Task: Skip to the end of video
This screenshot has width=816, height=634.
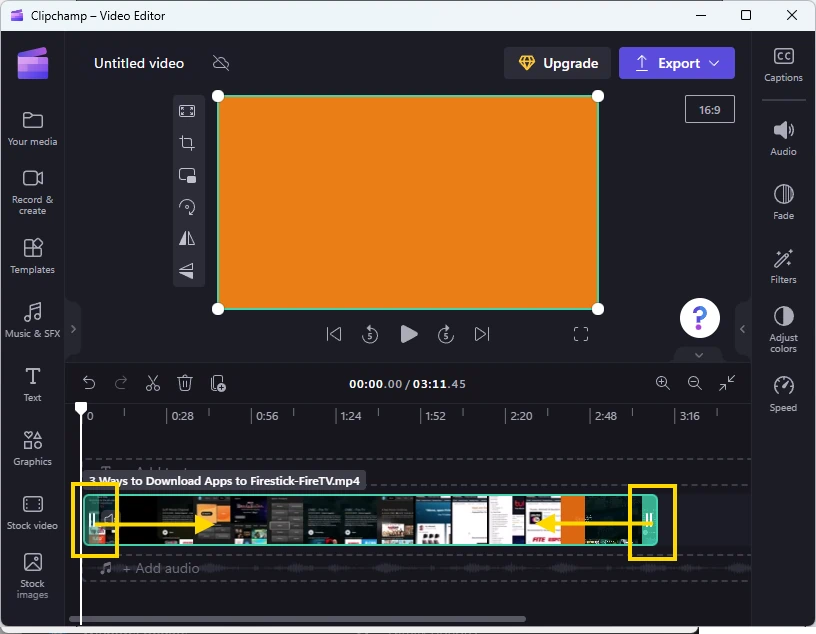Action: click(482, 334)
